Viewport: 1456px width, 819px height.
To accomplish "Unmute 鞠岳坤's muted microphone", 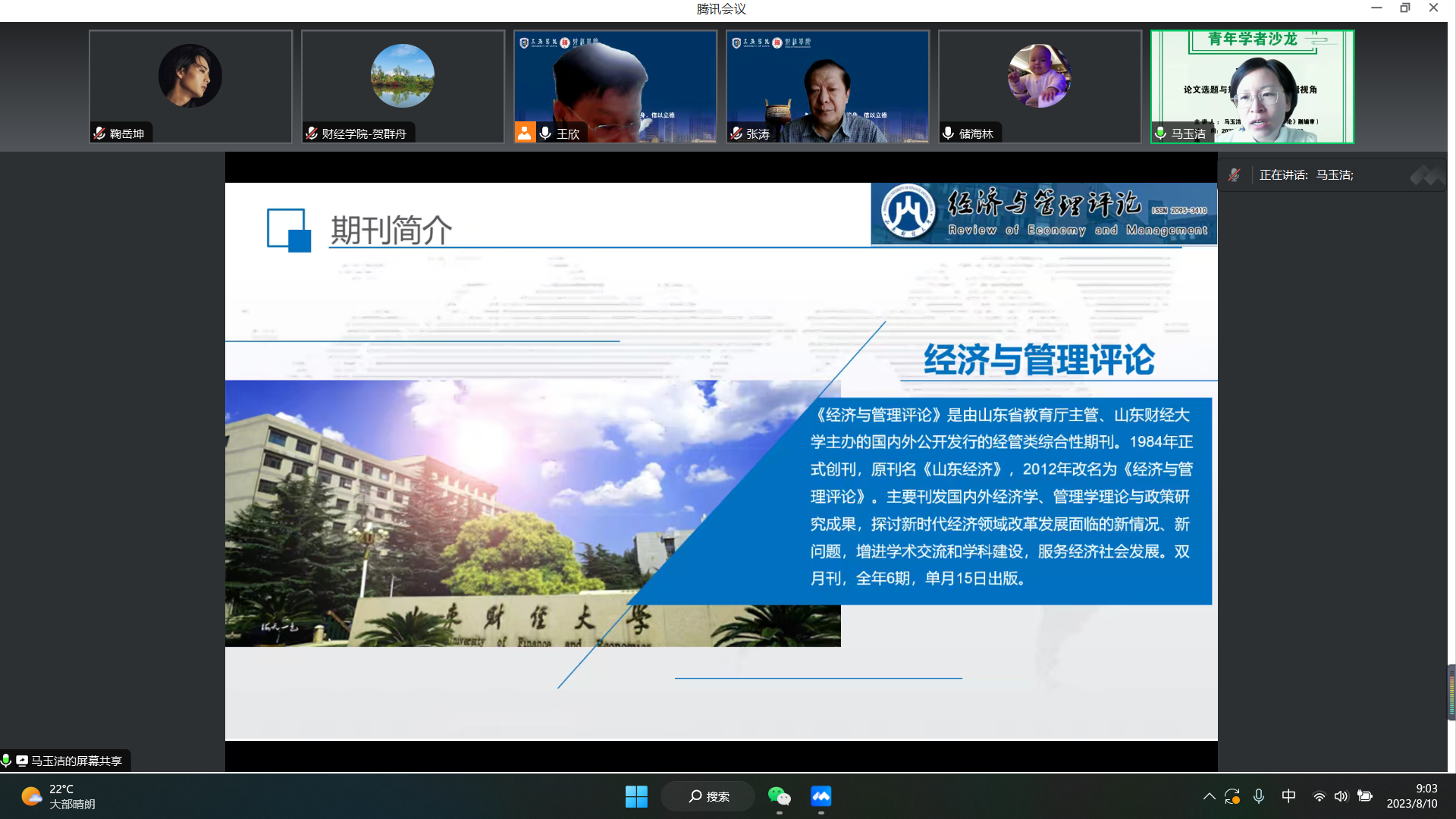I will point(98,132).
